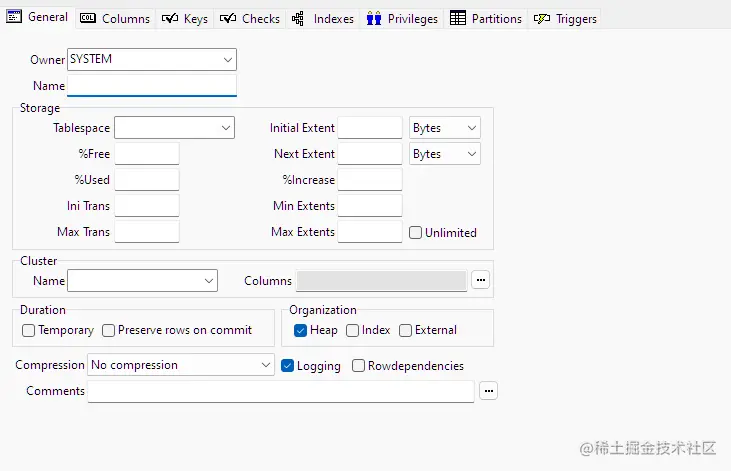This screenshot has height=471, width=731.
Task: Focus the Comments text field
Action: 281,391
